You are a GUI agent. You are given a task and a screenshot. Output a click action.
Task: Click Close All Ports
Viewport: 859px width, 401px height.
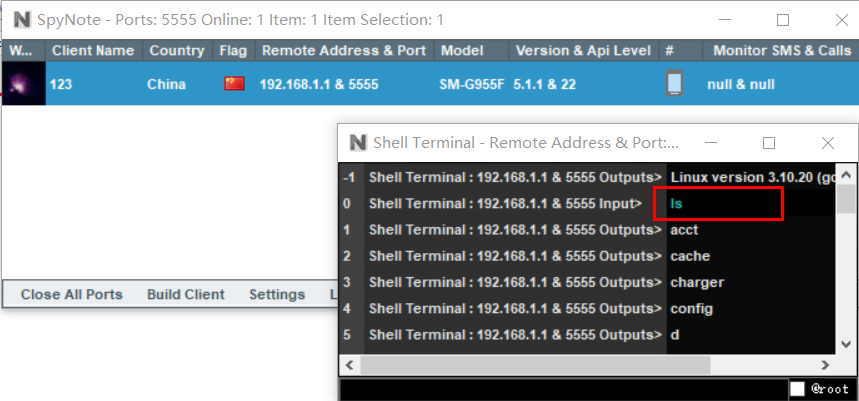point(71,294)
